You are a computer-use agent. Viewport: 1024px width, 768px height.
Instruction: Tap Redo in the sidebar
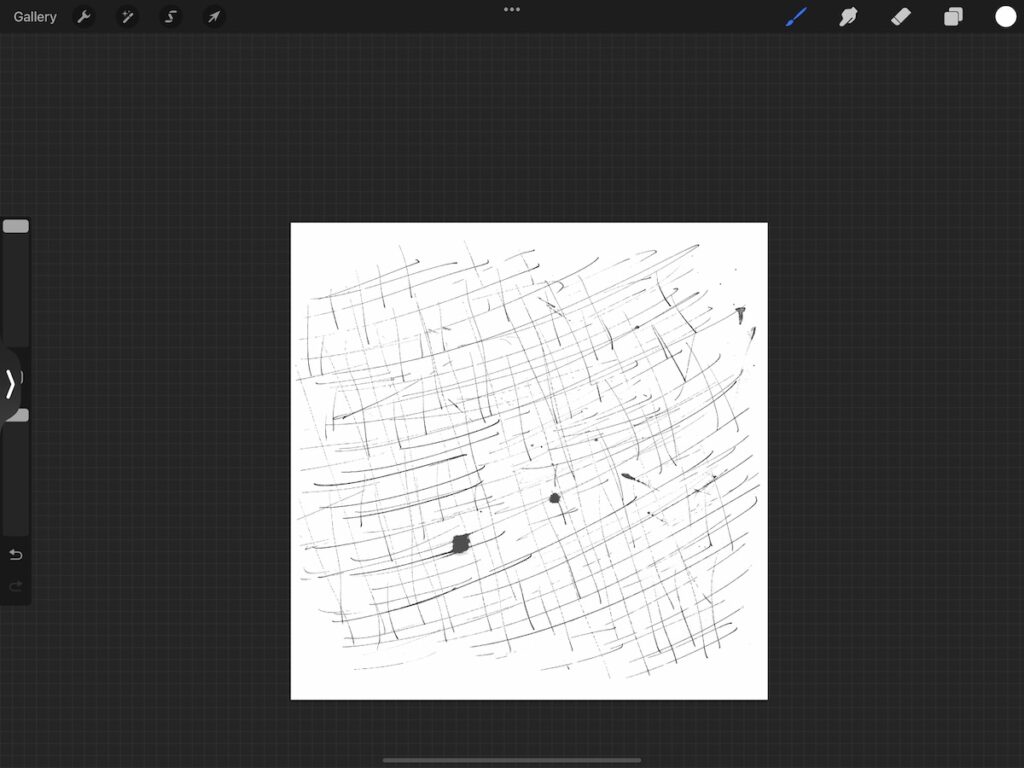(x=15, y=586)
